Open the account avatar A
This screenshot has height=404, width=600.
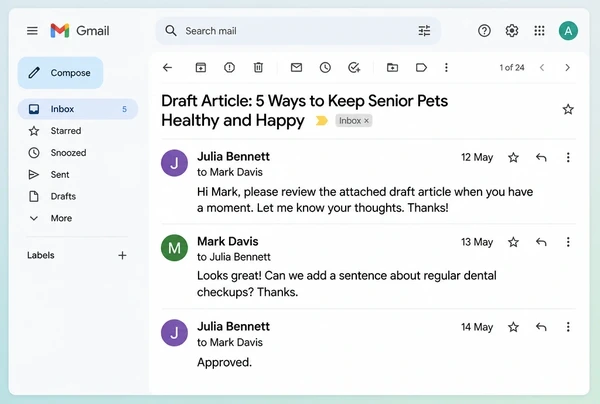(568, 31)
